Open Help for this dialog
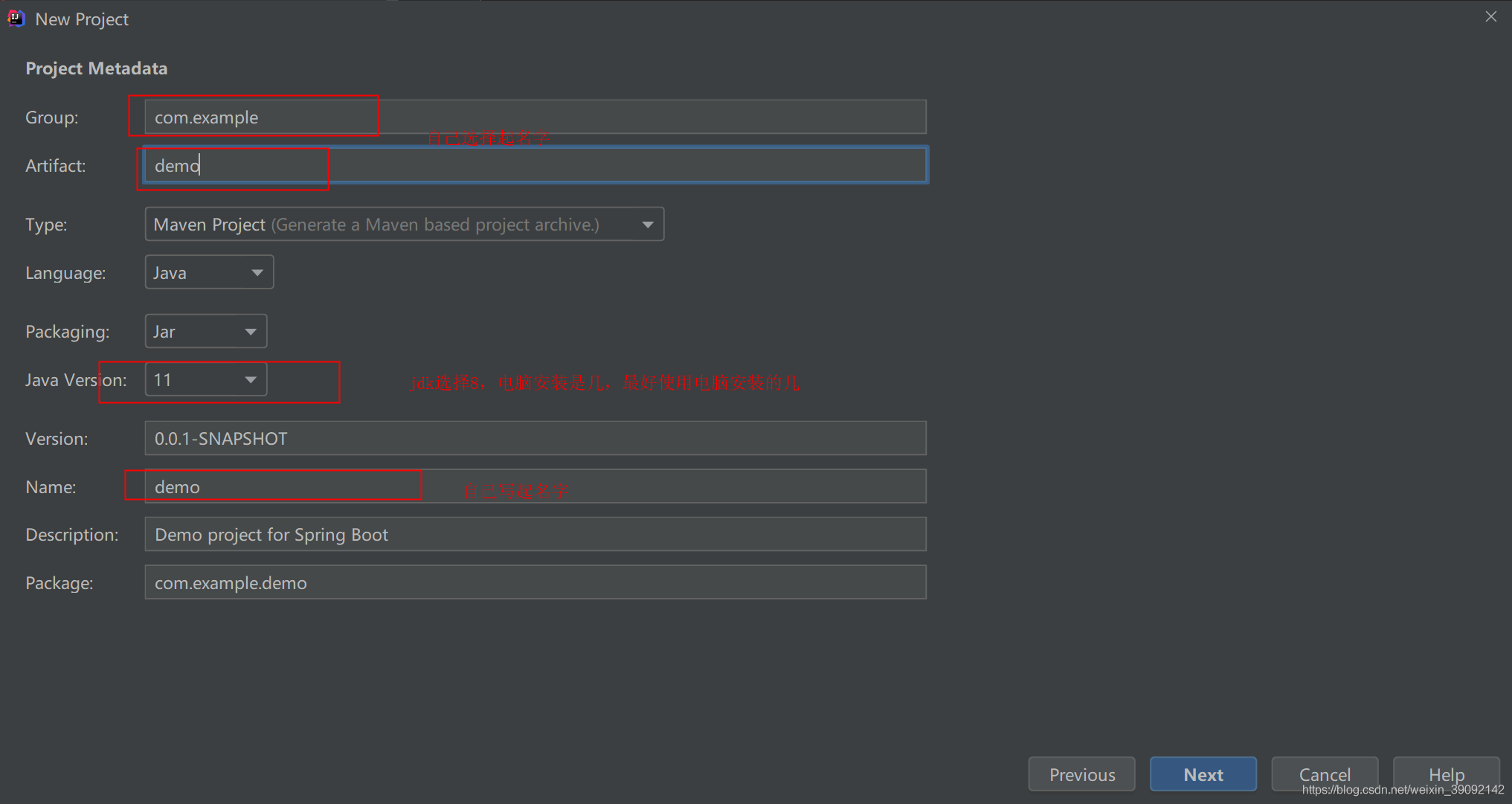Image resolution: width=1512 pixels, height=804 pixels. coord(1447,774)
